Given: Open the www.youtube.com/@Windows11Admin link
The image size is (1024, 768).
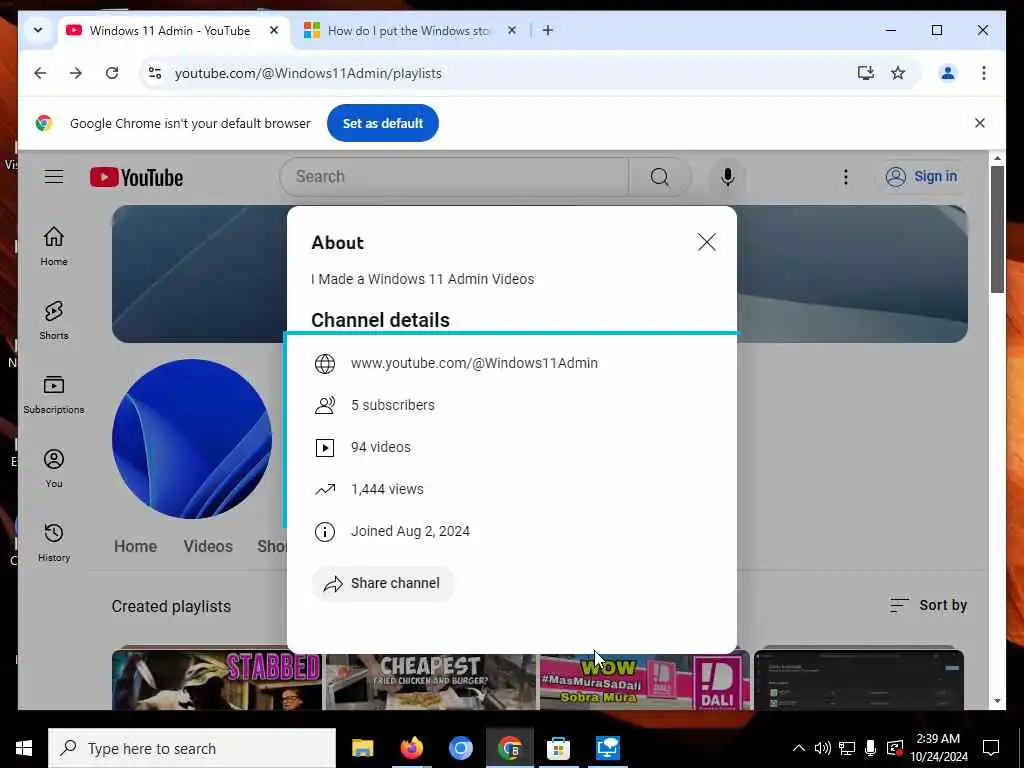Looking at the screenshot, I should pos(474,363).
